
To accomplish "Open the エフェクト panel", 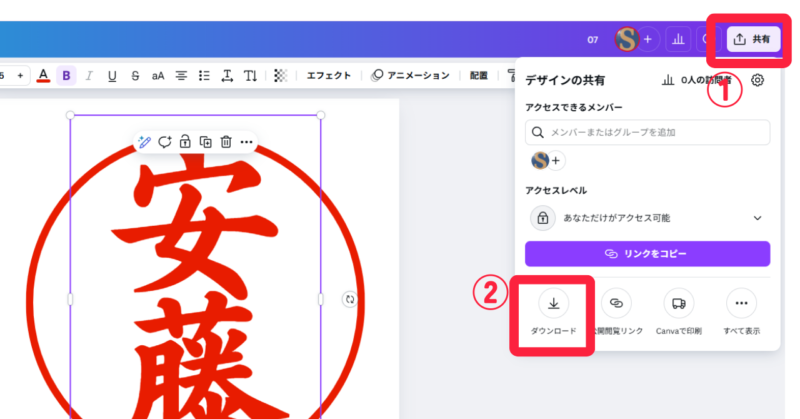I will pos(329,76).
